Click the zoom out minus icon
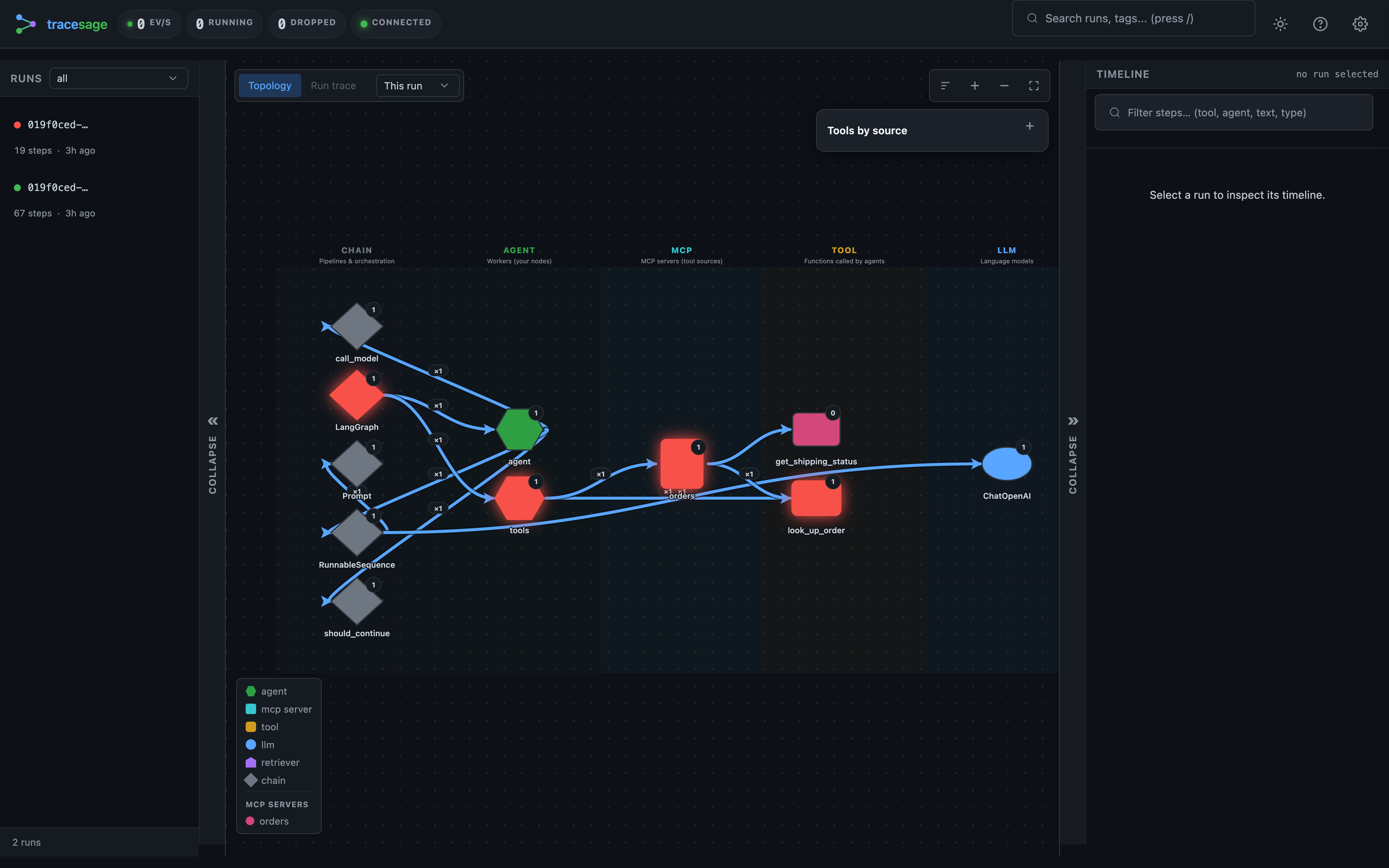1389x868 pixels. pyautogui.click(x=1004, y=86)
